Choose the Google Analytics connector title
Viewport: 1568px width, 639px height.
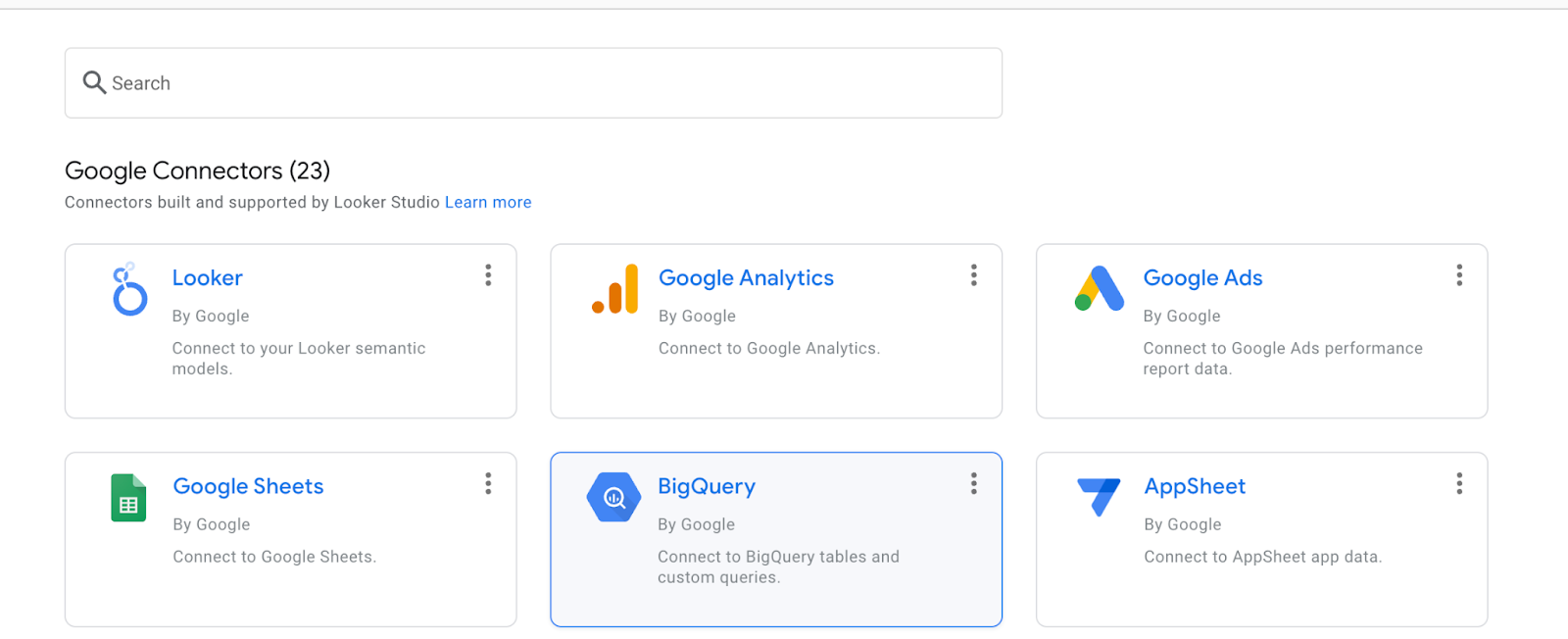click(746, 278)
